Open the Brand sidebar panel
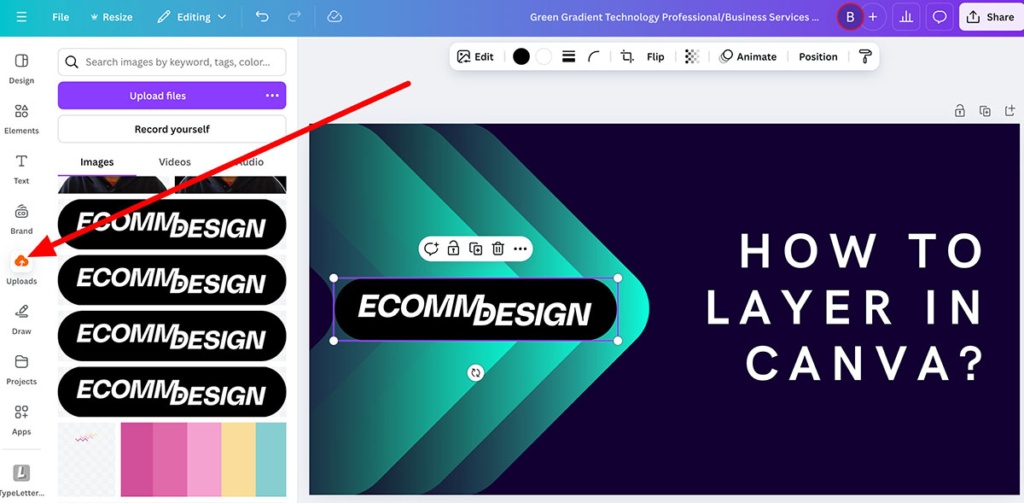Image resolution: width=1024 pixels, height=503 pixels. point(22,219)
